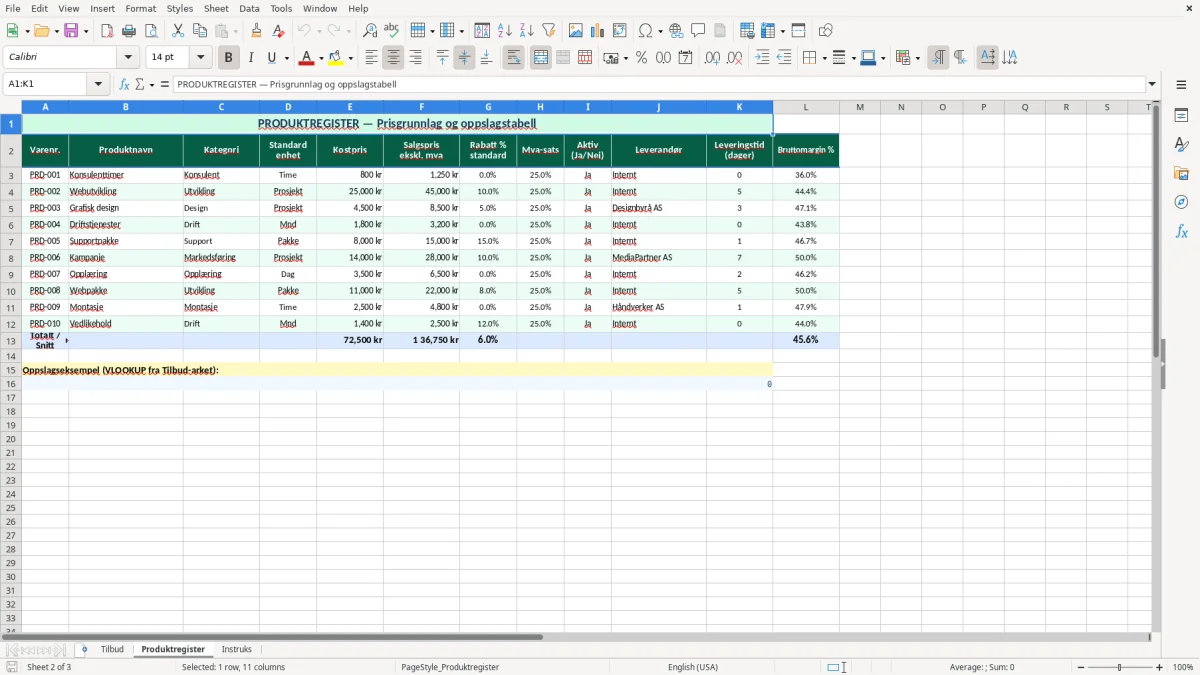The height and width of the screenshot is (675, 1200).
Task: Toggle Bold formatting
Action: [x=229, y=58]
